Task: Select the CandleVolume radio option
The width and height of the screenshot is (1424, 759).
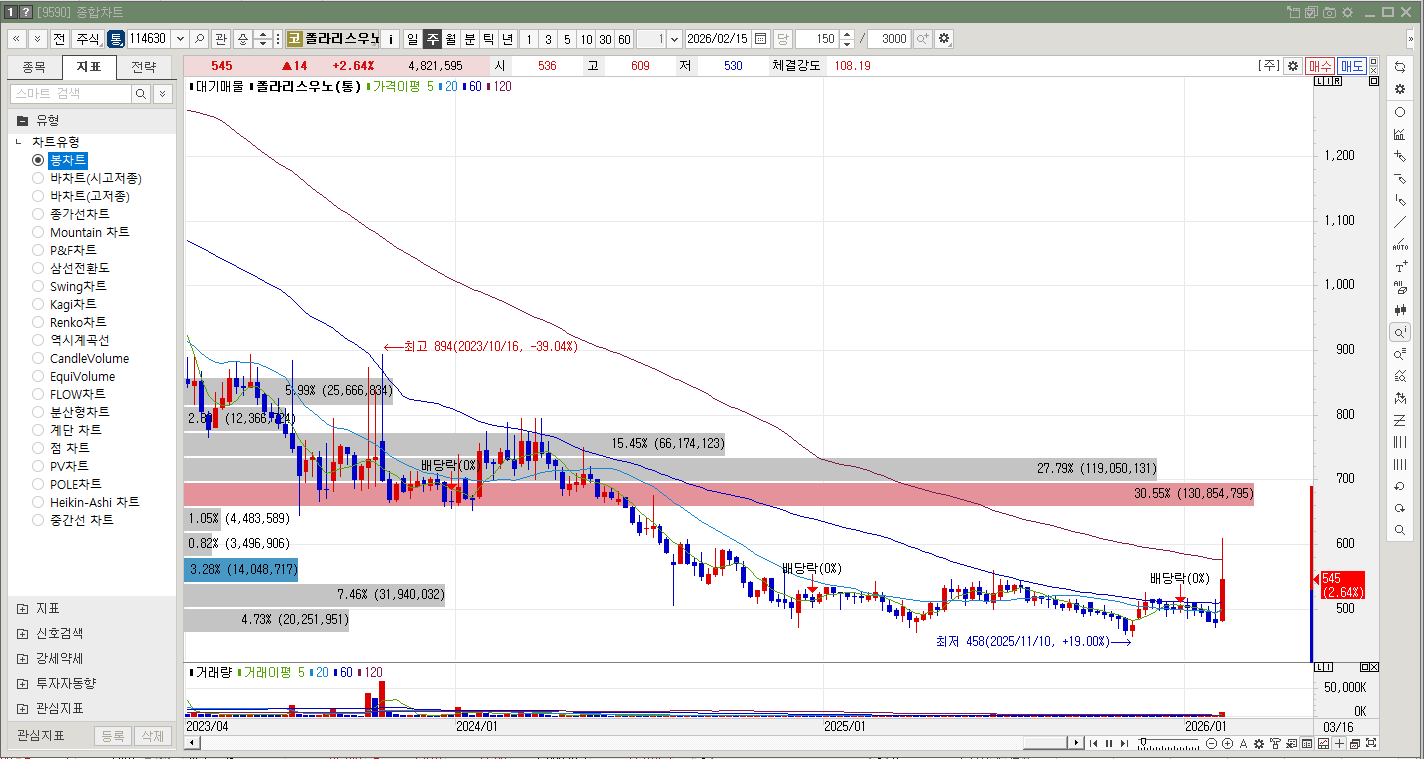Action: 38,358
